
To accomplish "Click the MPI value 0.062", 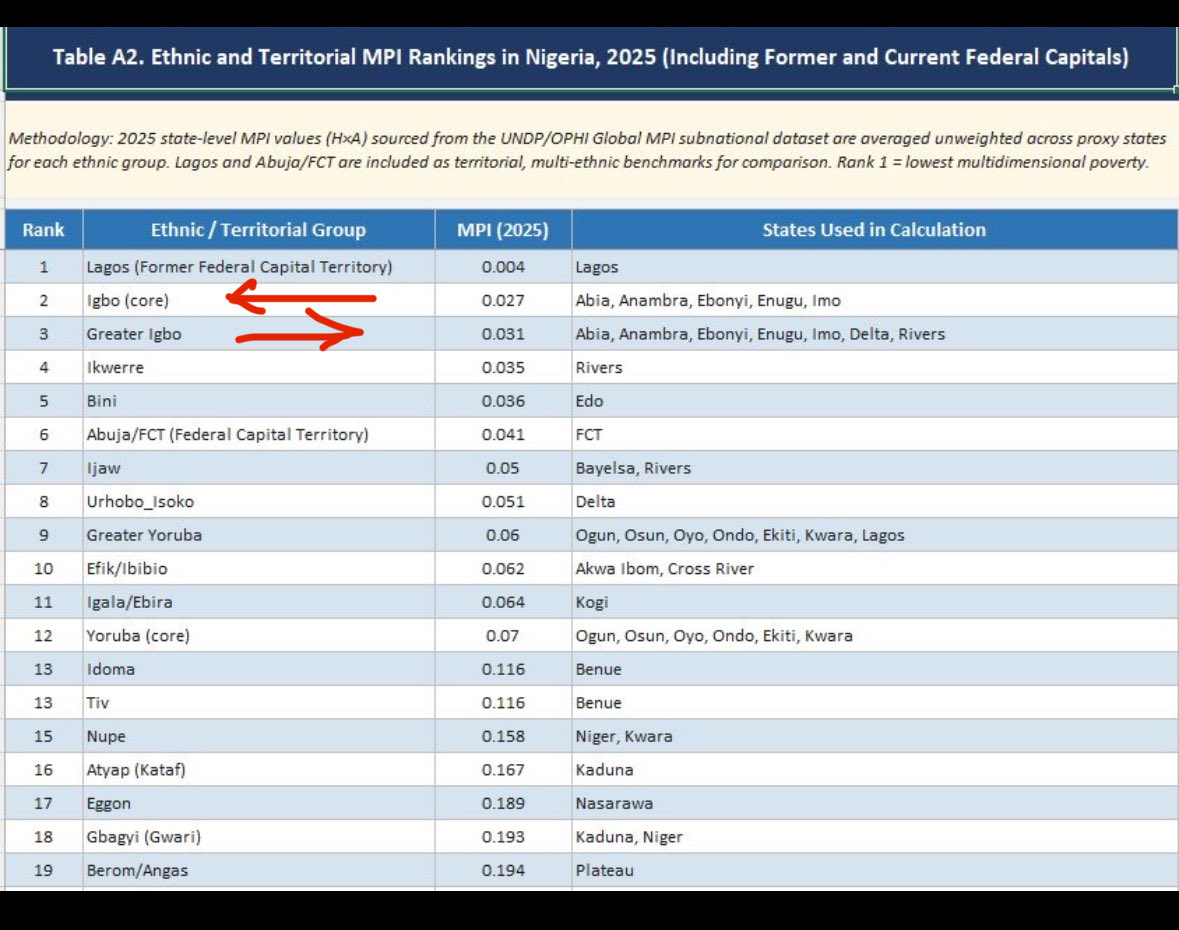I will pyautogui.click(x=503, y=568).
